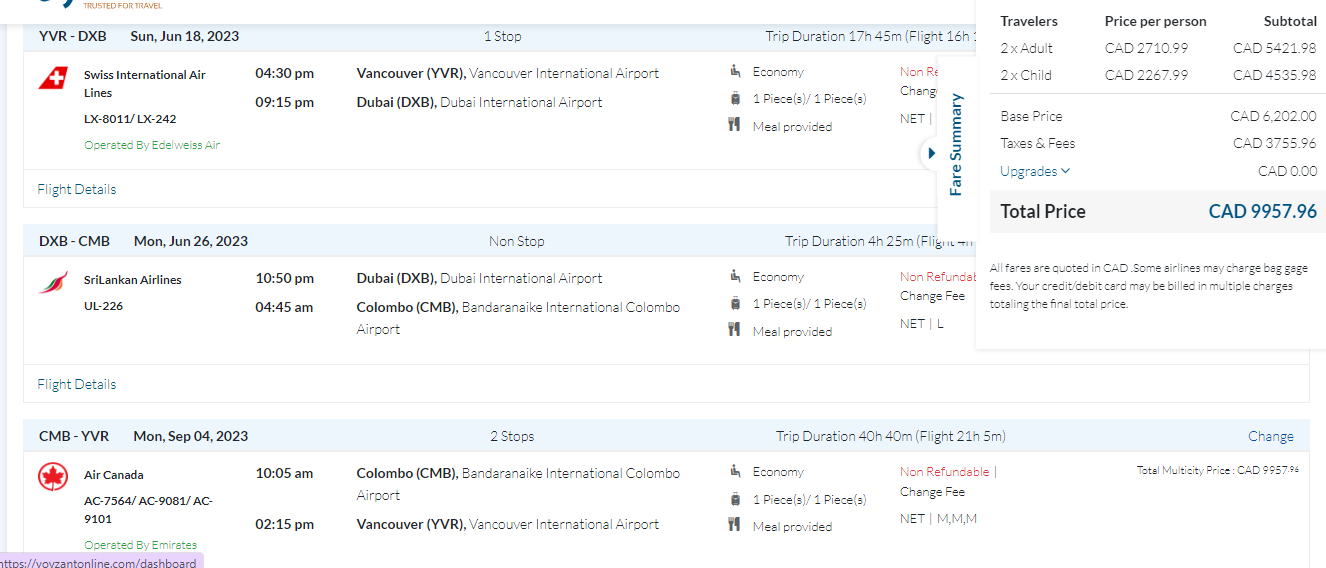Click Change Fee on the SriLankan flight
This screenshot has width=1326, height=568.
(x=932, y=296)
